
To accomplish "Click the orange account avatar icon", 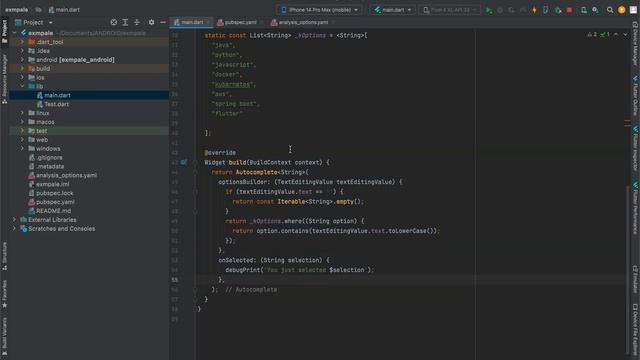I will (621, 10).
